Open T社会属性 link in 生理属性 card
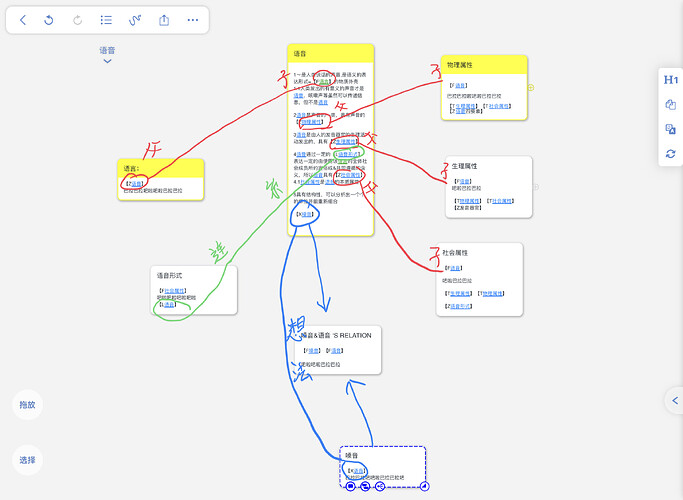683x500 pixels. pyautogui.click(x=502, y=201)
